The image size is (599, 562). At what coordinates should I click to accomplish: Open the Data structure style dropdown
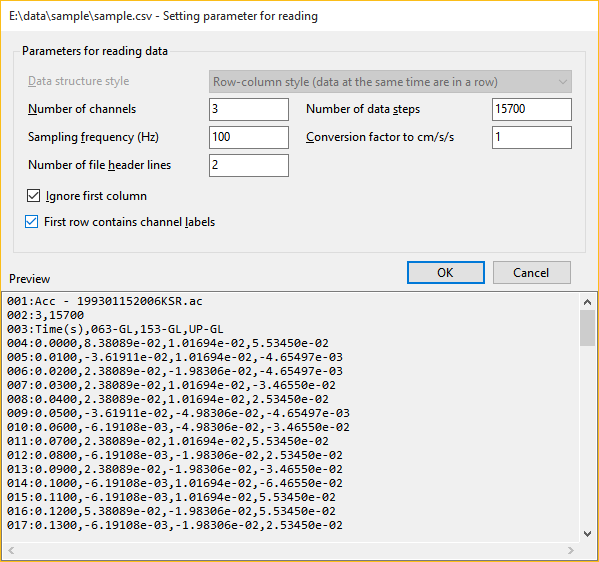390,81
